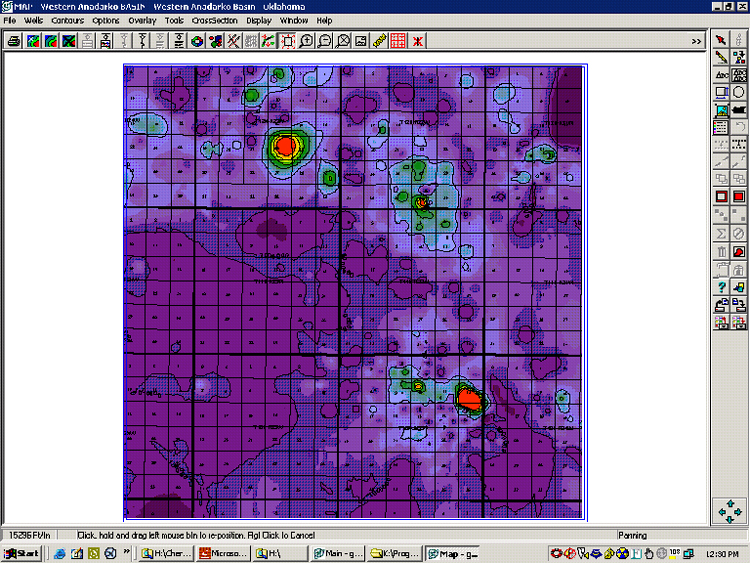The width and height of the screenshot is (750, 563).
Task: Click the green line with red points icon
Action: [269, 41]
